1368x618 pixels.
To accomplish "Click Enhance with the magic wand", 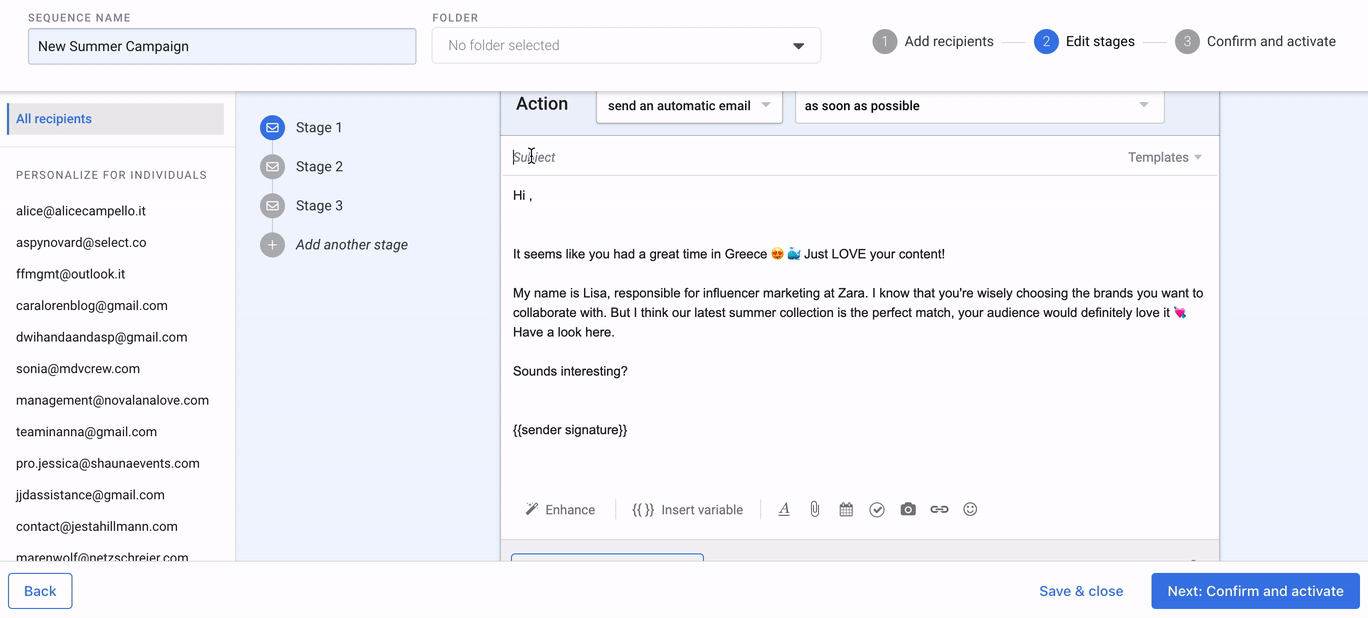I will point(560,509).
